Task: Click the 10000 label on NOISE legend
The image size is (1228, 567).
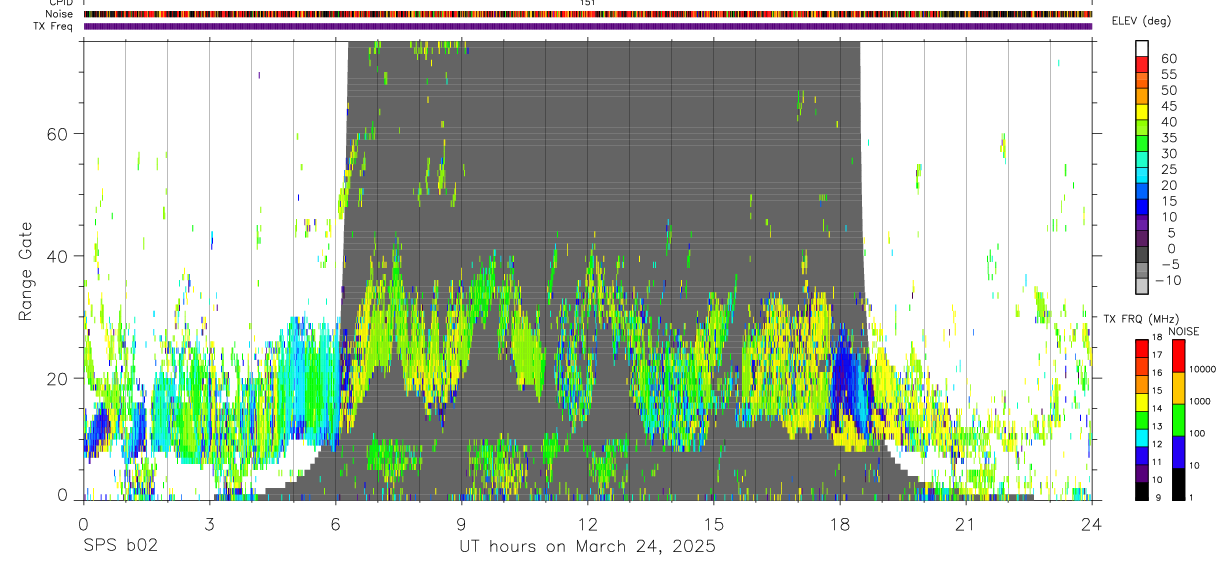Action: 1205,370
